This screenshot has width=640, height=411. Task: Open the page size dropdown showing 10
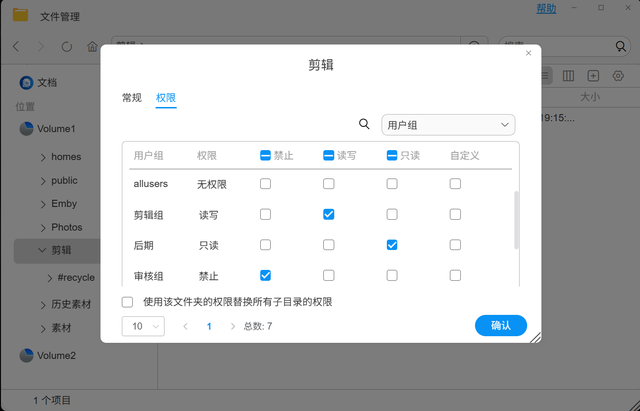(x=143, y=326)
